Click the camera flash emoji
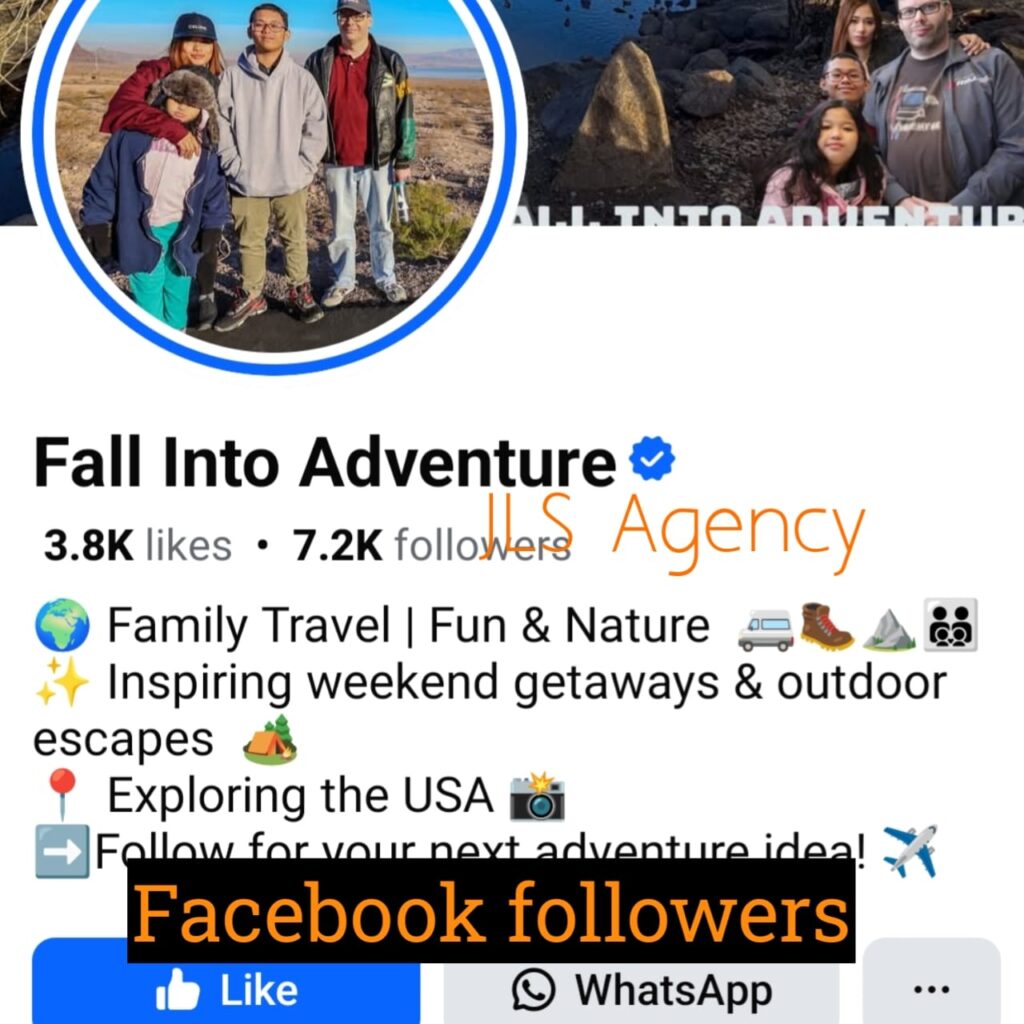 click(x=537, y=796)
